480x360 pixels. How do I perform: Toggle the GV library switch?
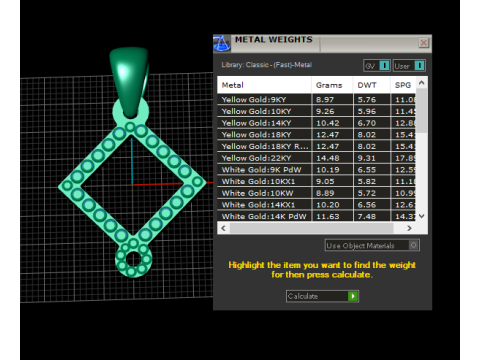(377, 66)
